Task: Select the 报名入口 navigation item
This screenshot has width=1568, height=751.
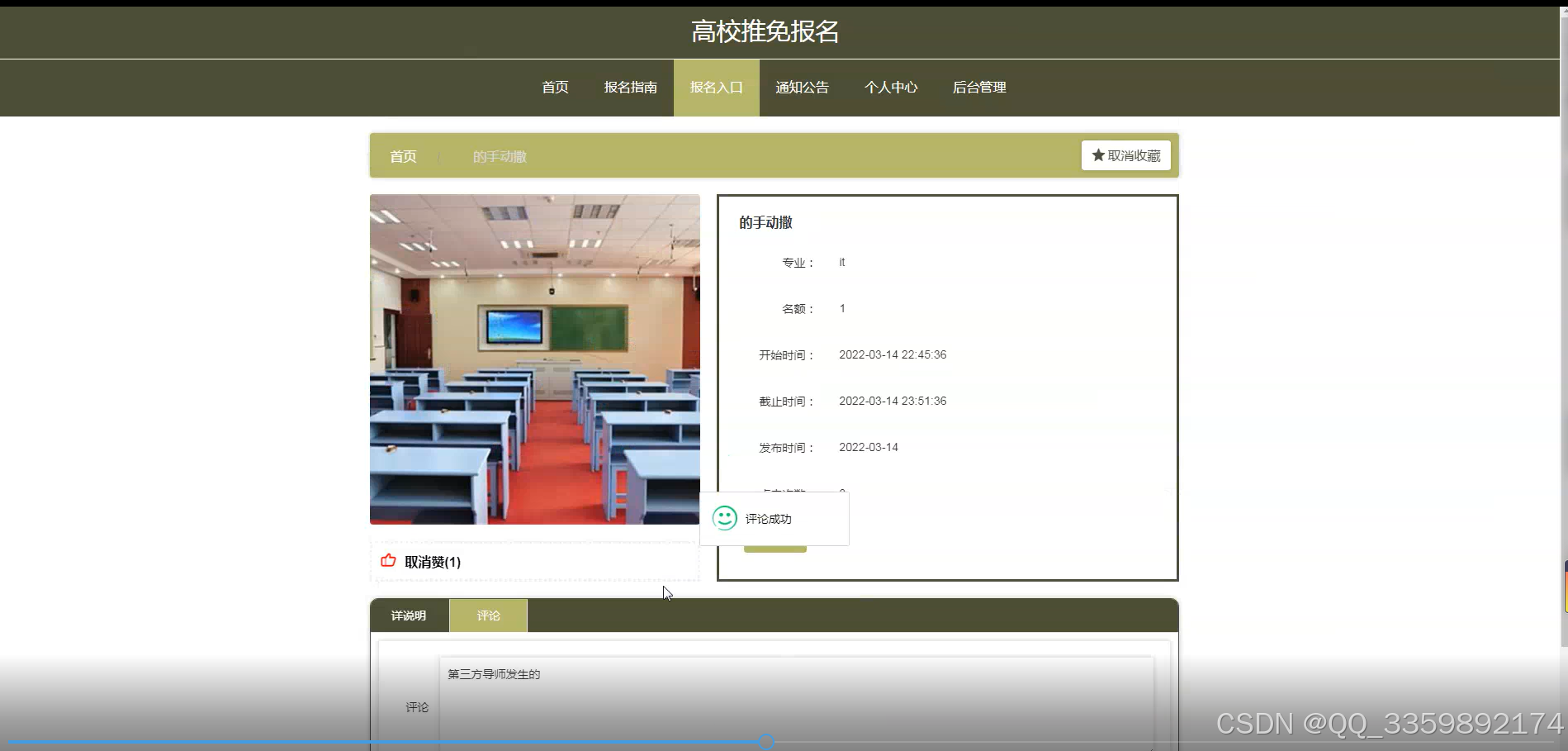Action: 716,88
